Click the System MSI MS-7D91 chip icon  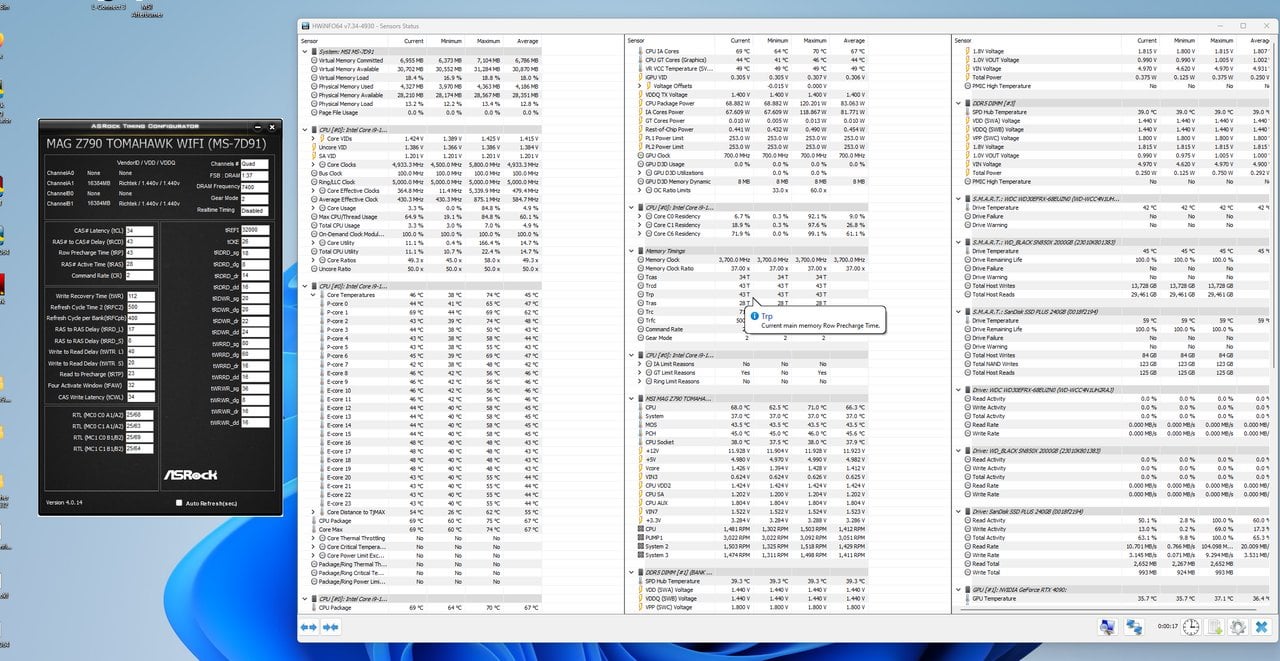[x=314, y=51]
